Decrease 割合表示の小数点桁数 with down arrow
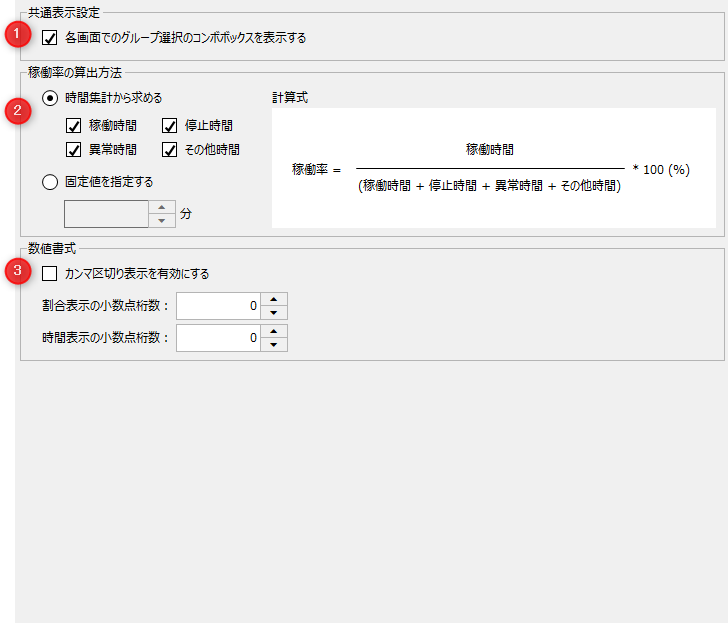 tap(274, 313)
